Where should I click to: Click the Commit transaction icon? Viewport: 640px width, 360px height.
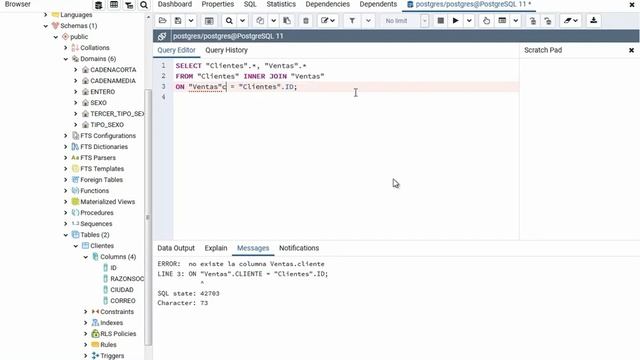(533, 20)
